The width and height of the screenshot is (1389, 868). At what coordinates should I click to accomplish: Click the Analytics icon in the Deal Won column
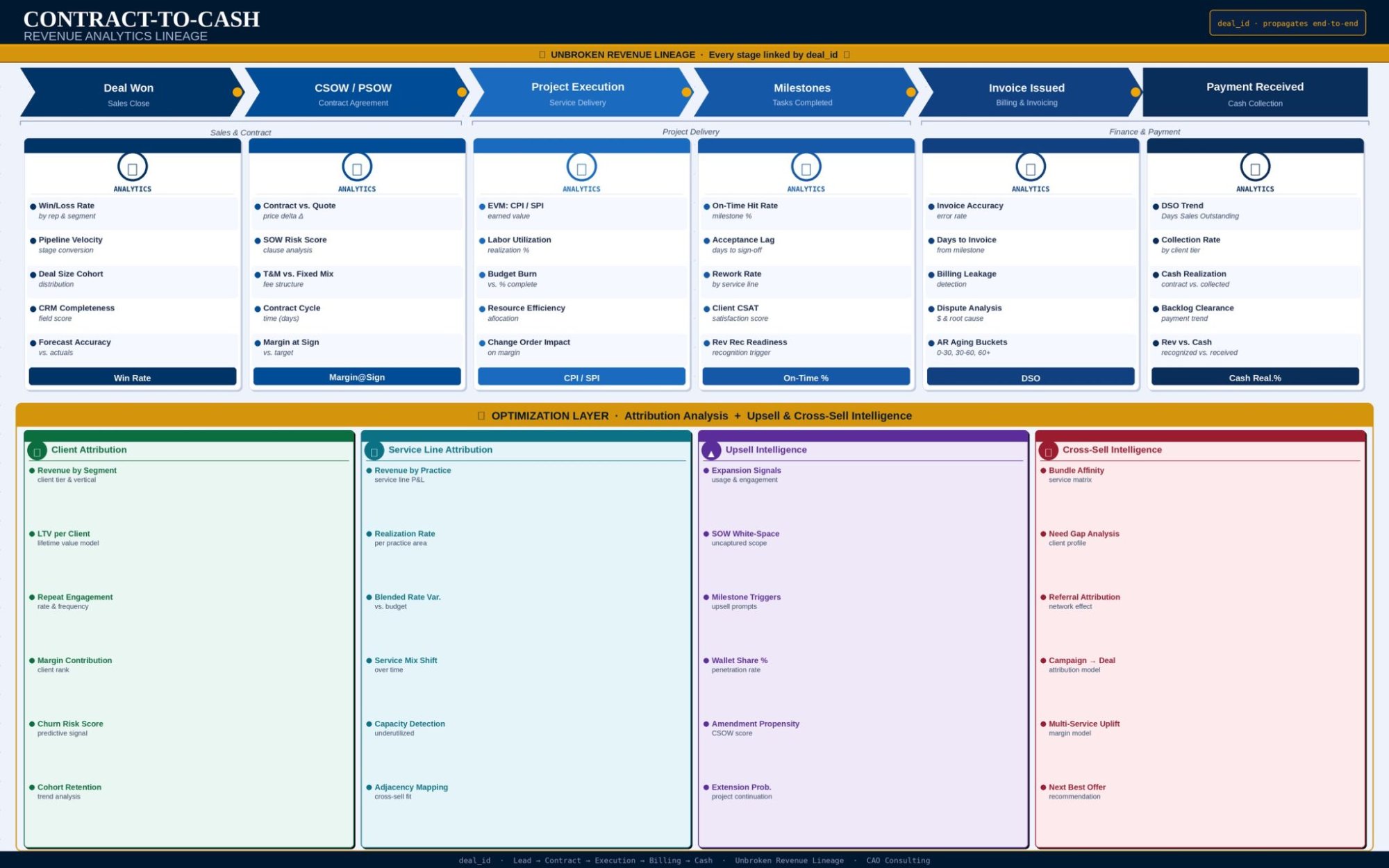point(132,168)
